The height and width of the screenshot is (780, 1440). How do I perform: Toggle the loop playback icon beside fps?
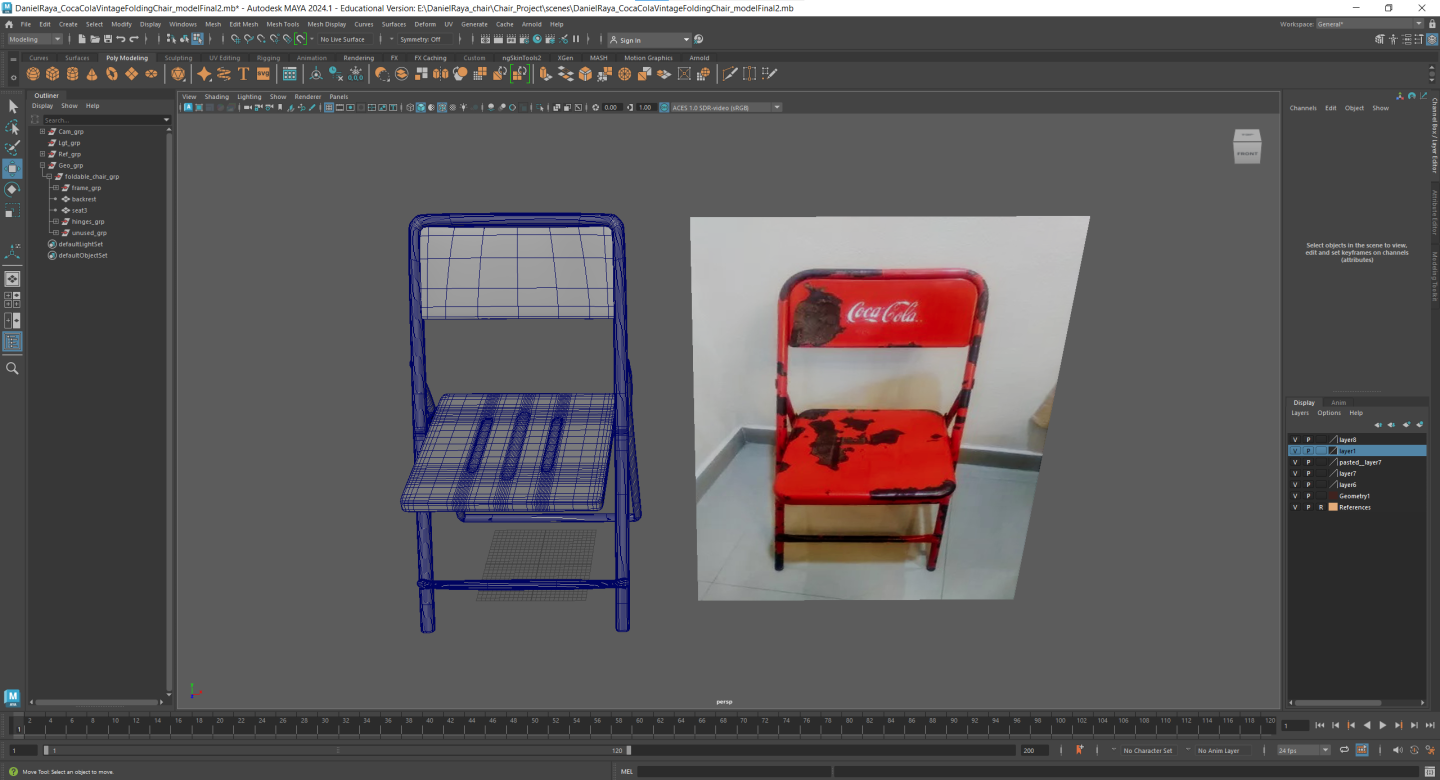1344,750
